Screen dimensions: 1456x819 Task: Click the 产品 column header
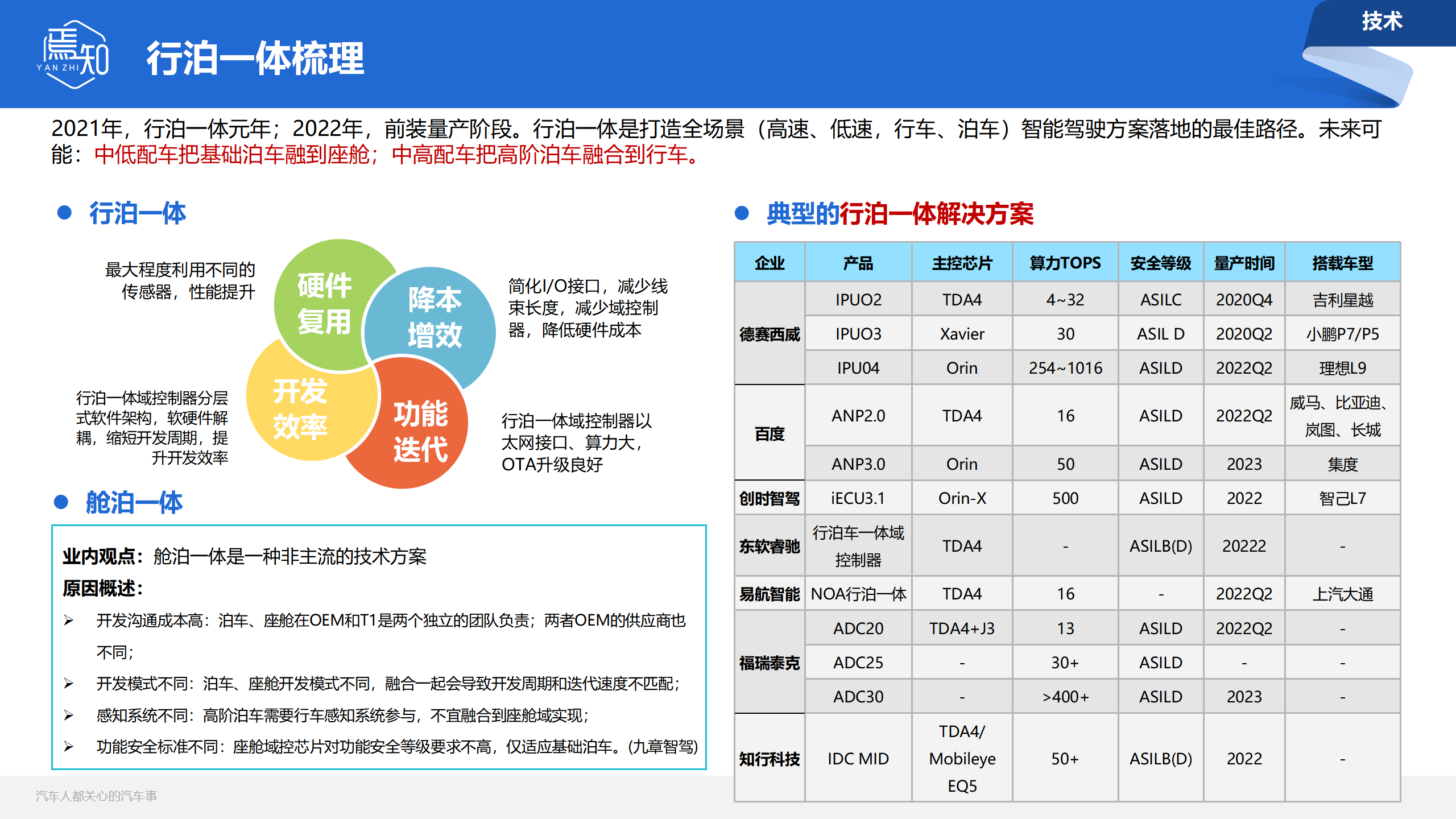[858, 263]
